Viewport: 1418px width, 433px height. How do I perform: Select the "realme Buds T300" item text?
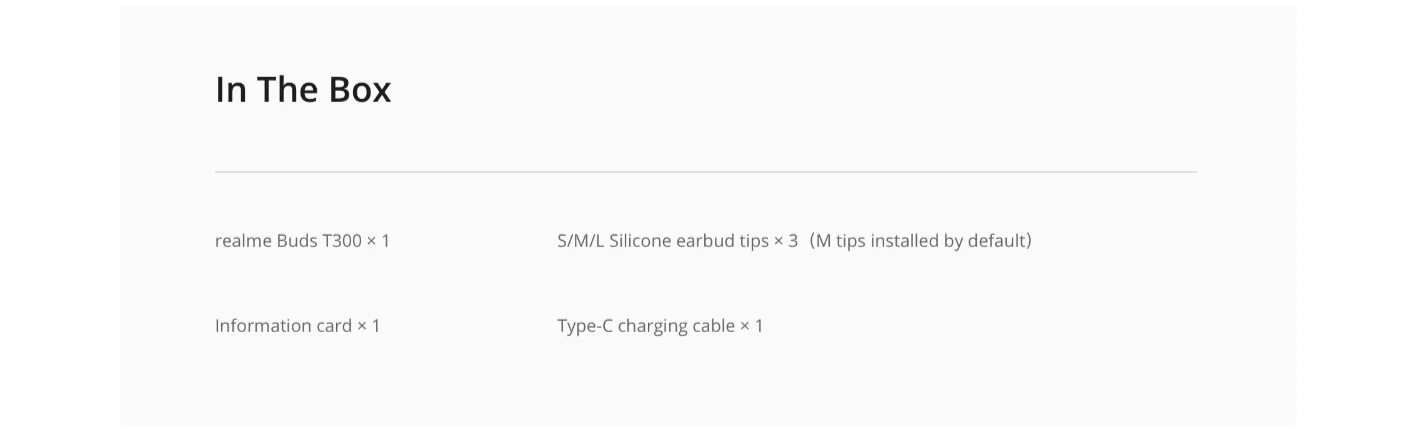coord(288,241)
